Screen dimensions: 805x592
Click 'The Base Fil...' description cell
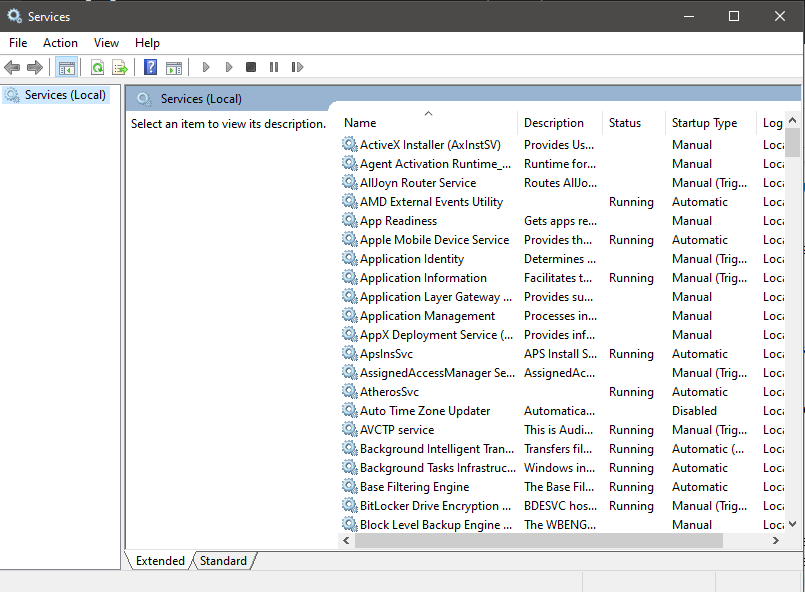point(559,487)
